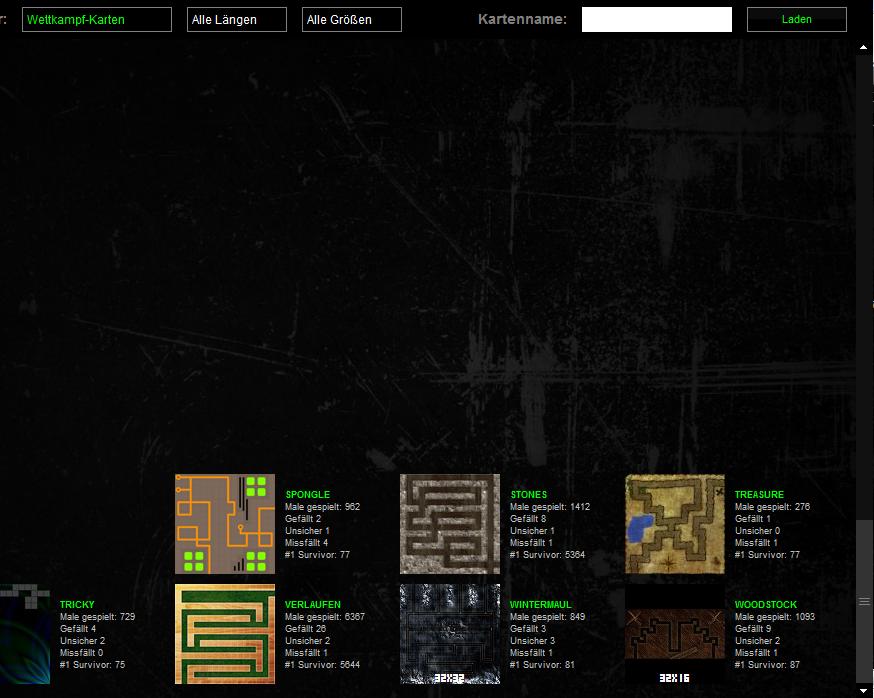Click 'Unsicher 0' under Treasure

pos(758,531)
